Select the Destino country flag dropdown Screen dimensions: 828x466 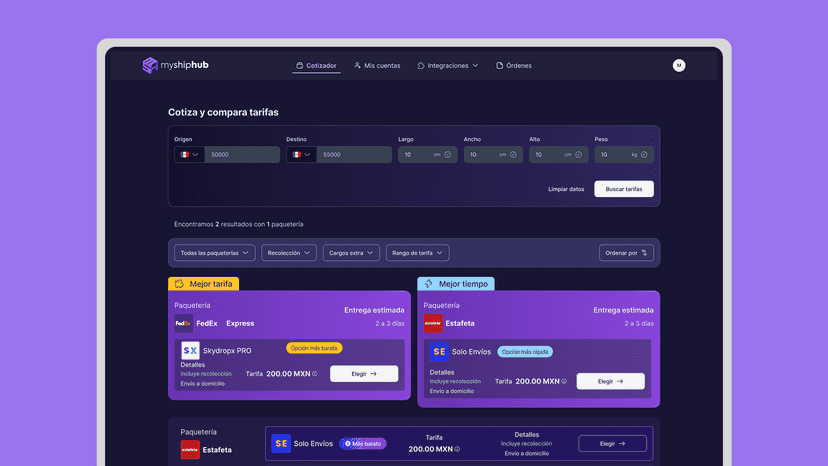[301, 155]
